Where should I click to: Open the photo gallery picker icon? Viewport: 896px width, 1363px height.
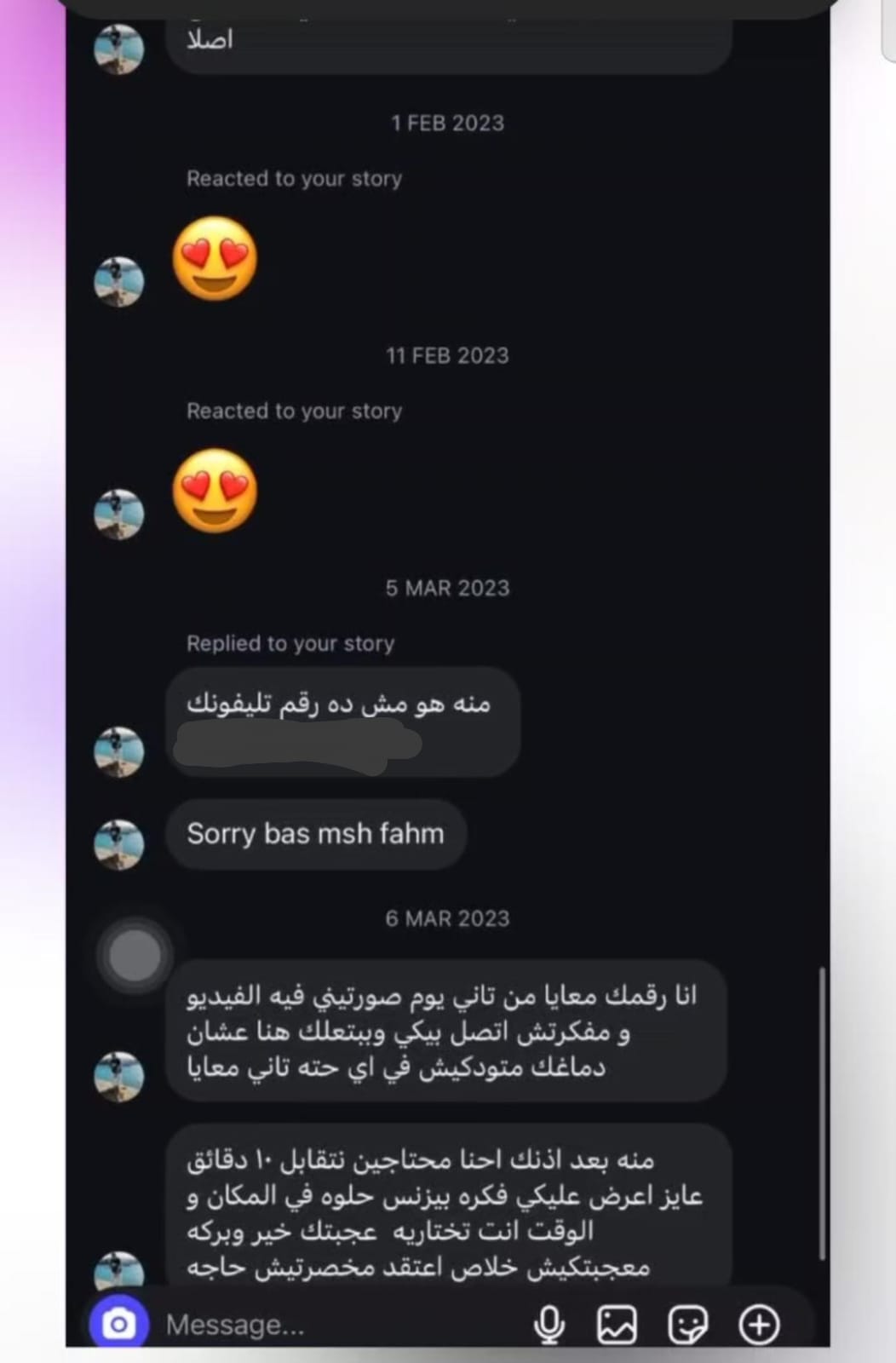click(x=617, y=1326)
